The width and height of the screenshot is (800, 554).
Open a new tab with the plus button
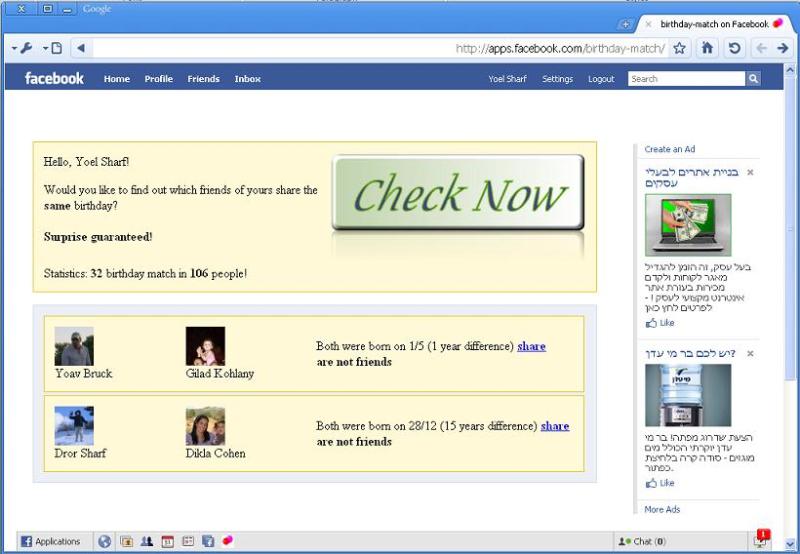click(x=625, y=24)
